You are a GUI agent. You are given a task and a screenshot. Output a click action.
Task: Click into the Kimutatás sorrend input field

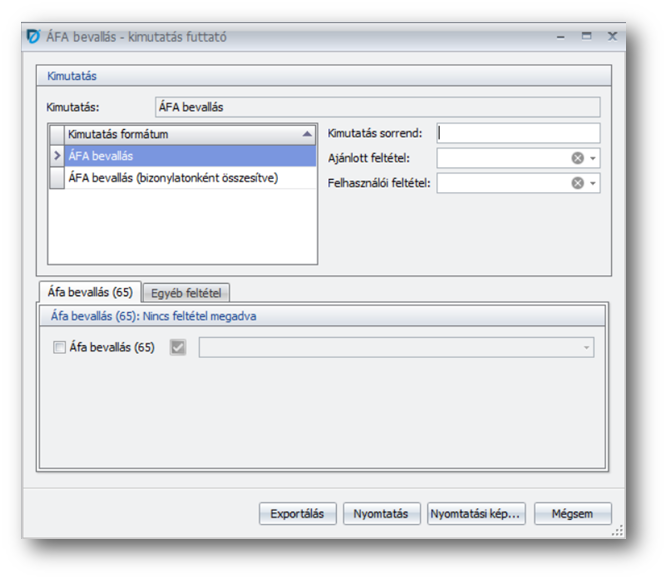tap(518, 133)
